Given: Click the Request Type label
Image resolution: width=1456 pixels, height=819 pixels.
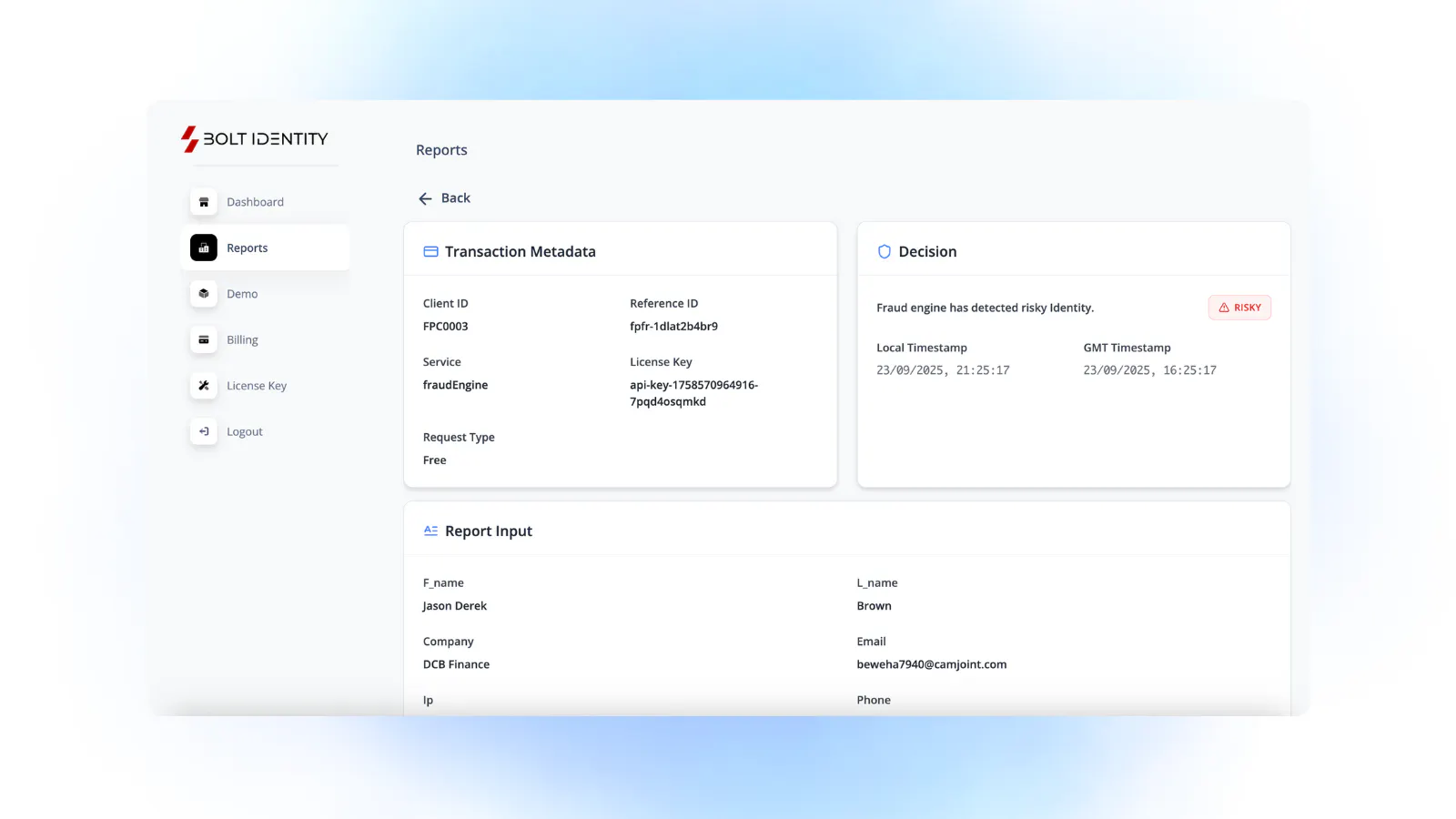Looking at the screenshot, I should click(459, 437).
